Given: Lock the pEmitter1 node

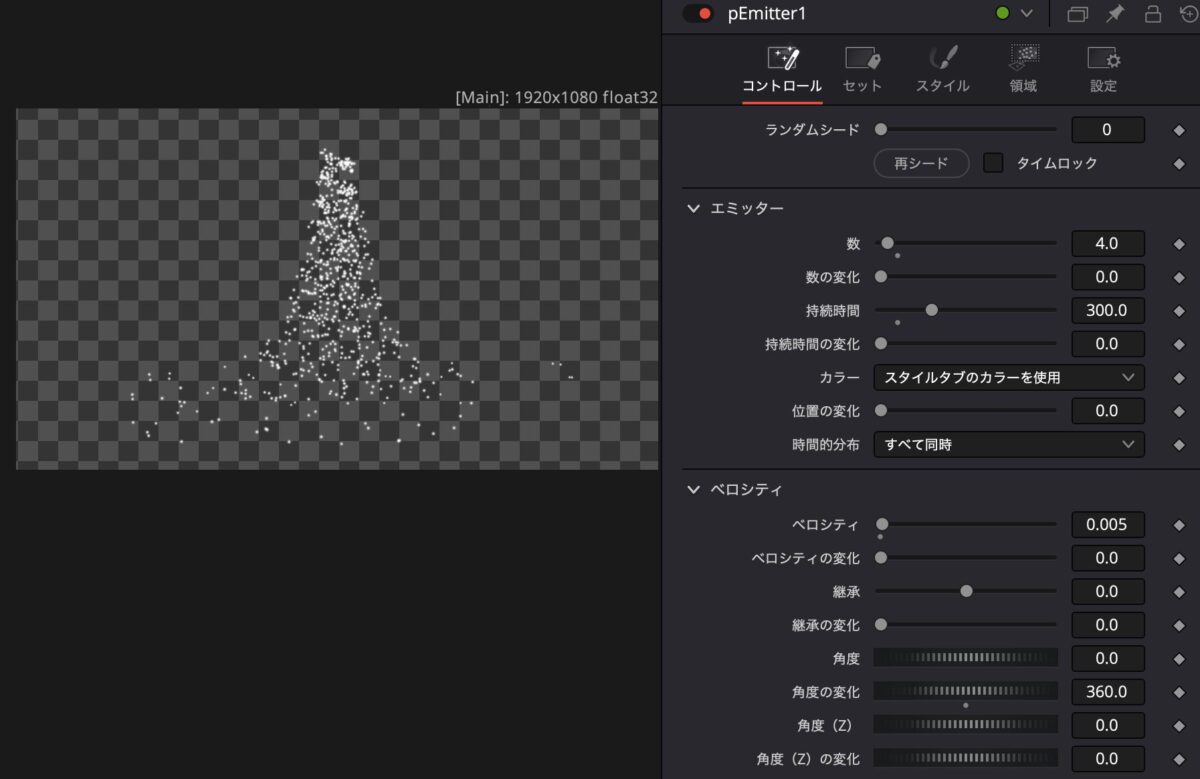Looking at the screenshot, I should (x=1153, y=14).
